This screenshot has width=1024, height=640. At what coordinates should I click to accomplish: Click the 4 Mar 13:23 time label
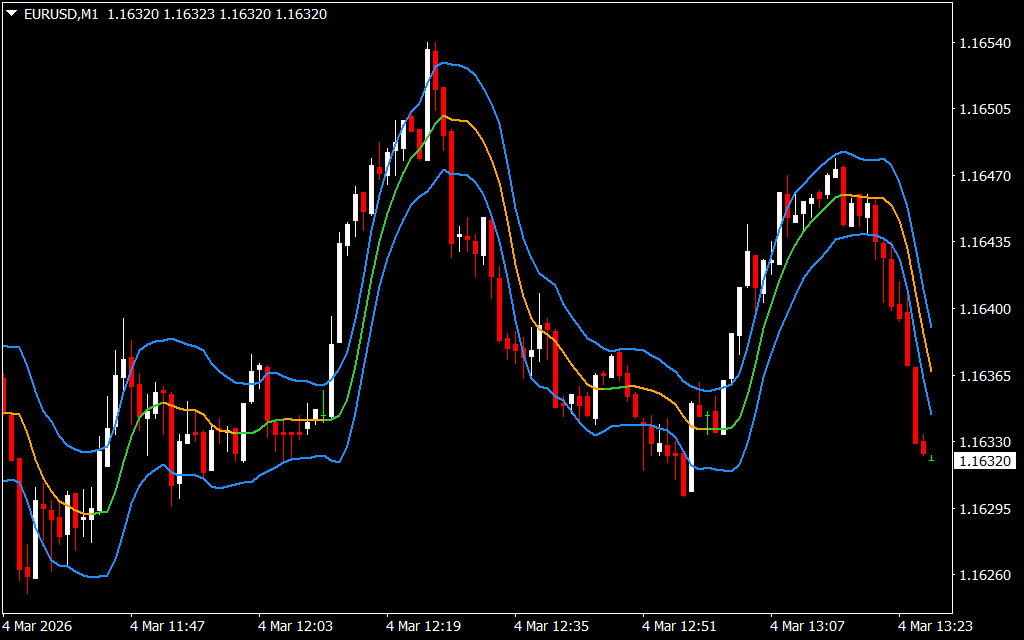coord(935,626)
